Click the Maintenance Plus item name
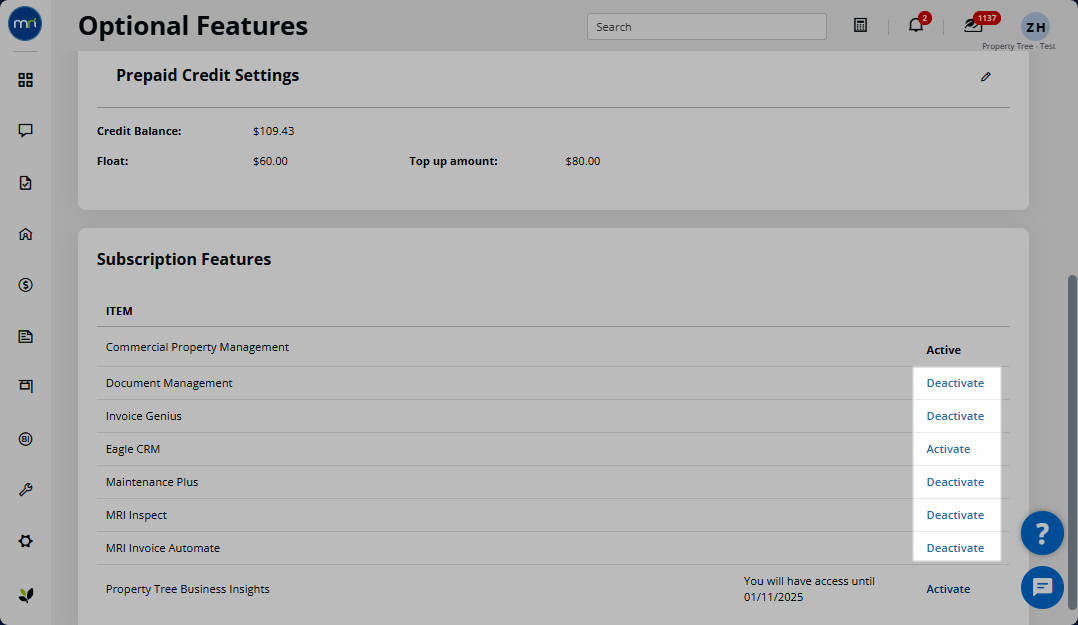The image size is (1078, 625). pyautogui.click(x=152, y=482)
